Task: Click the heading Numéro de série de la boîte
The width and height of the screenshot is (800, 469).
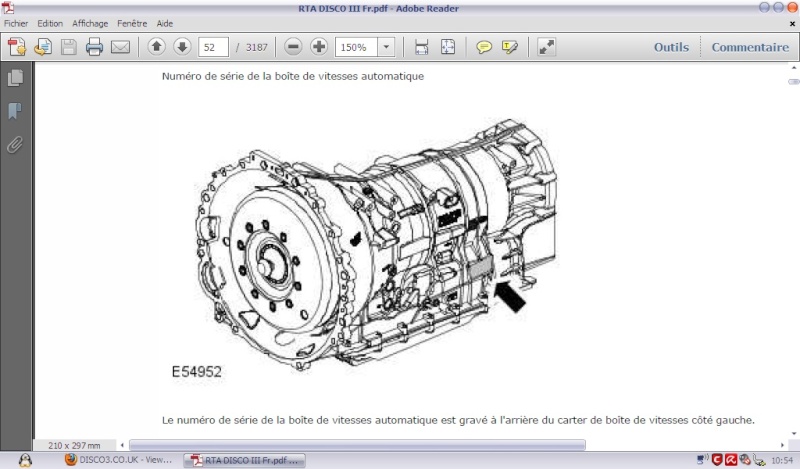Action: coord(293,77)
